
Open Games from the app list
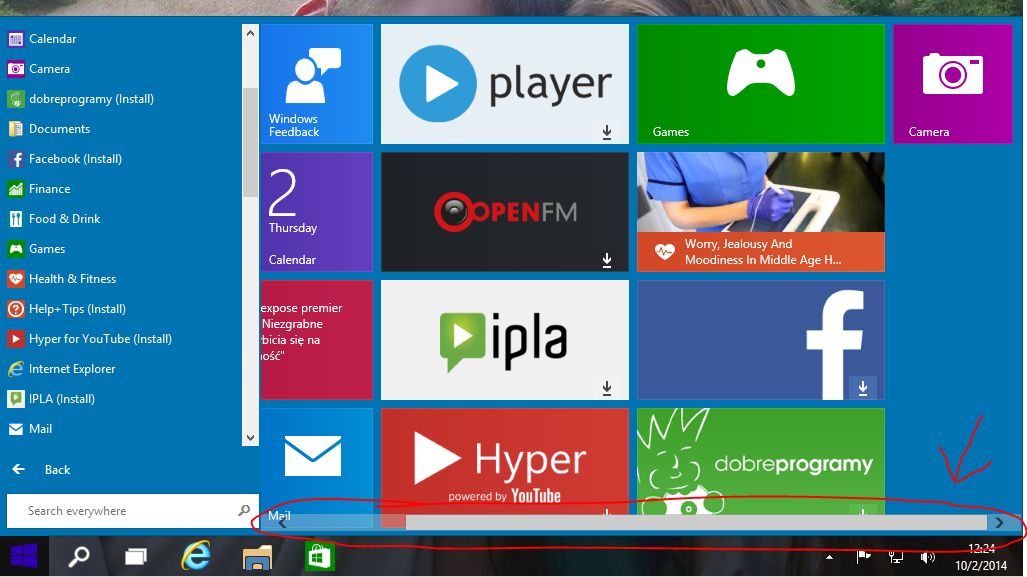click(37, 249)
